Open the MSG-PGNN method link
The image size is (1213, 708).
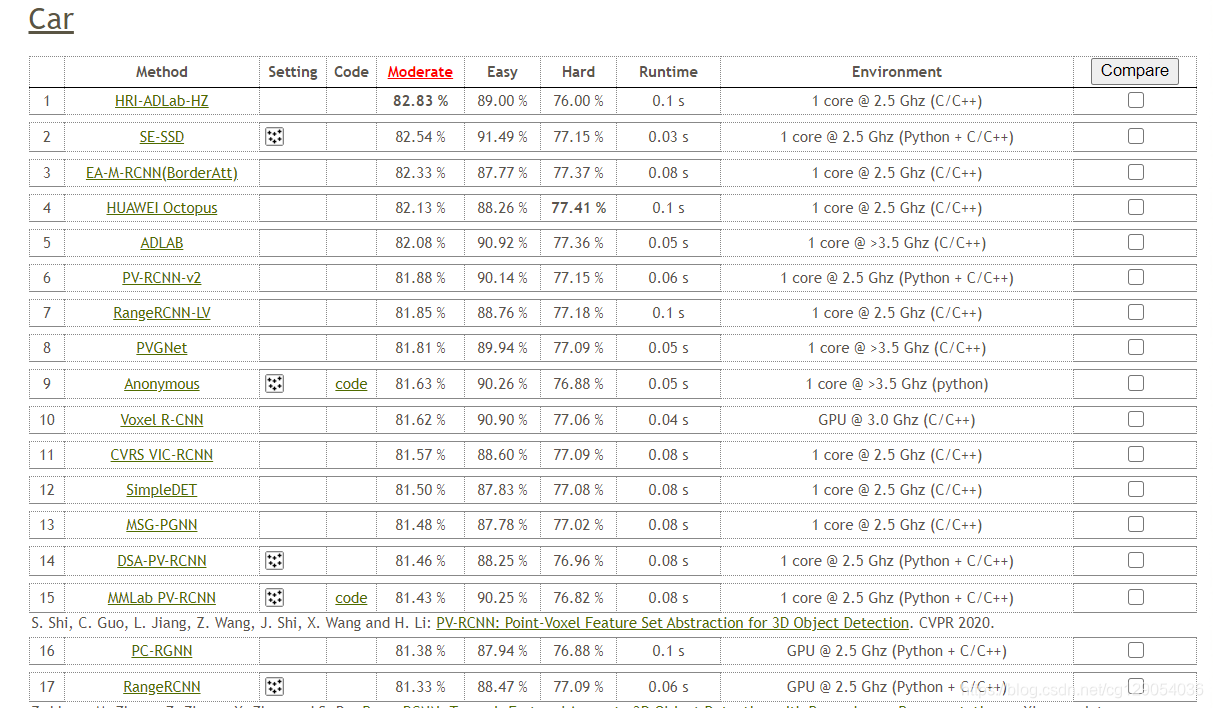(x=162, y=525)
